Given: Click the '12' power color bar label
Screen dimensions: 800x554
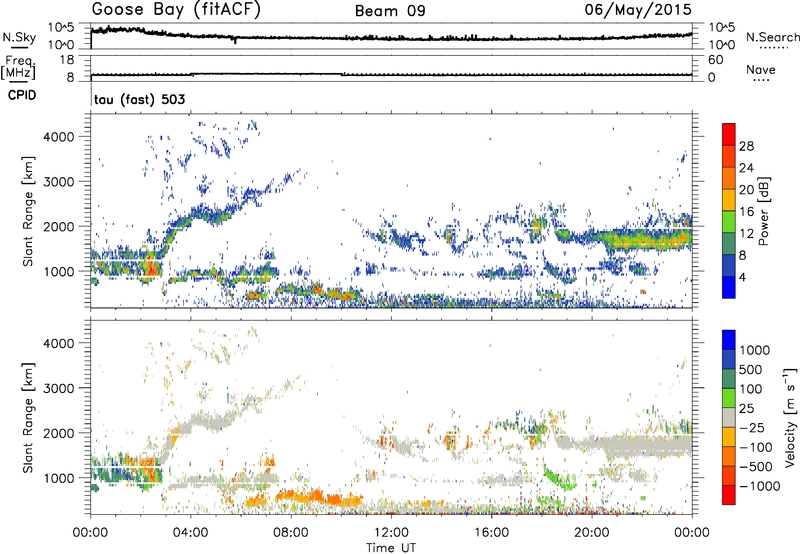Looking at the screenshot, I should [x=746, y=234].
